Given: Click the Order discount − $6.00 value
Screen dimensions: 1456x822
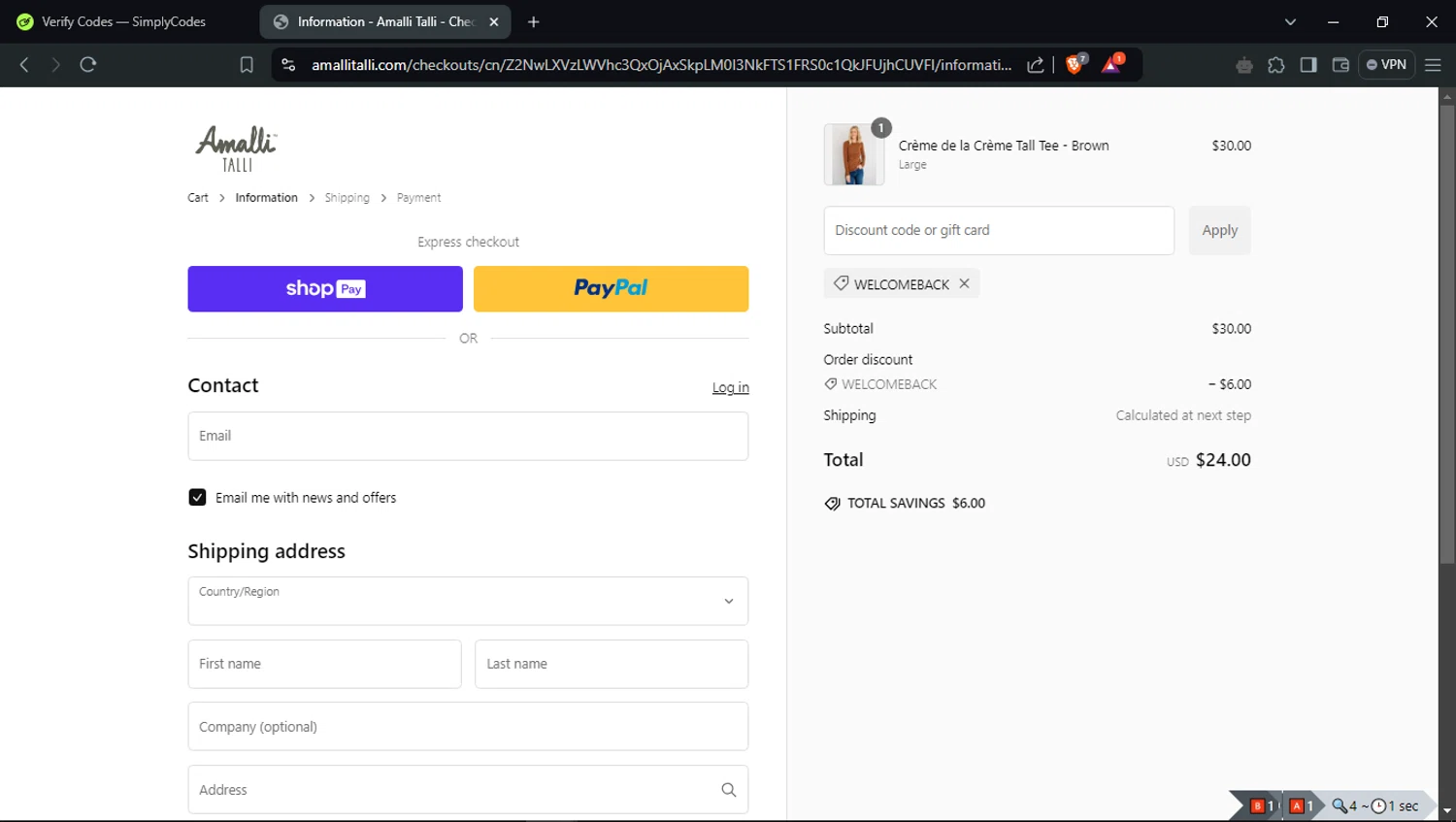Looking at the screenshot, I should (1230, 384).
